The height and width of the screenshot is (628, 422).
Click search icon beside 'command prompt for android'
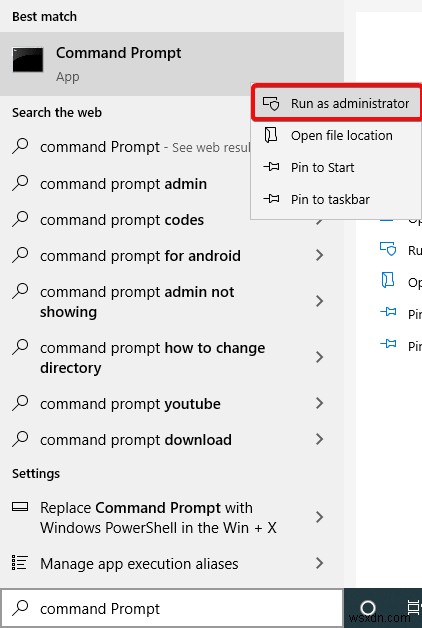(20, 255)
